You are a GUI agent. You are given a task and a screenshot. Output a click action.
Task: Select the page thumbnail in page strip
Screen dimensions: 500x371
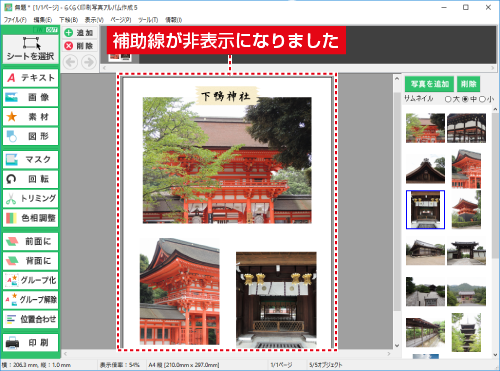120,57
